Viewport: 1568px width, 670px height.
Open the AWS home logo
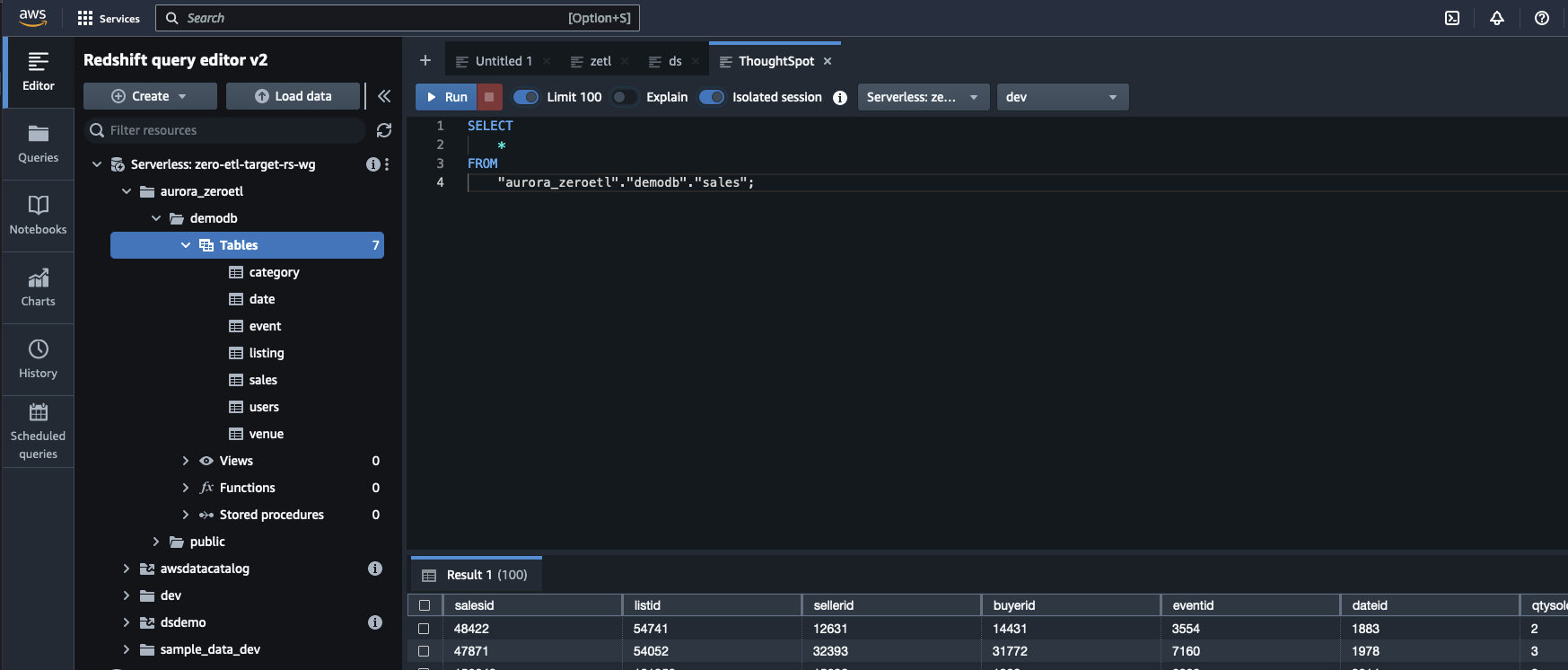pos(32,17)
